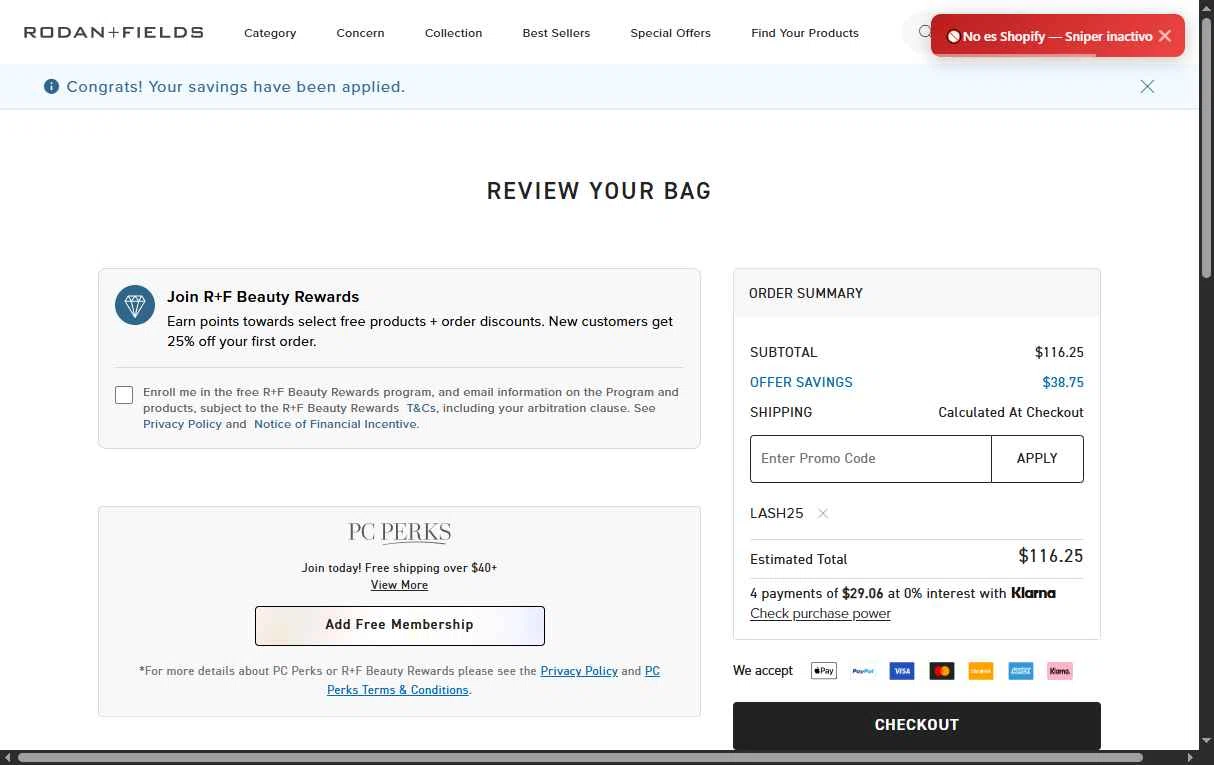This screenshot has width=1214, height=765.
Task: Click the Rodan+Fields logo
Action: click(113, 33)
